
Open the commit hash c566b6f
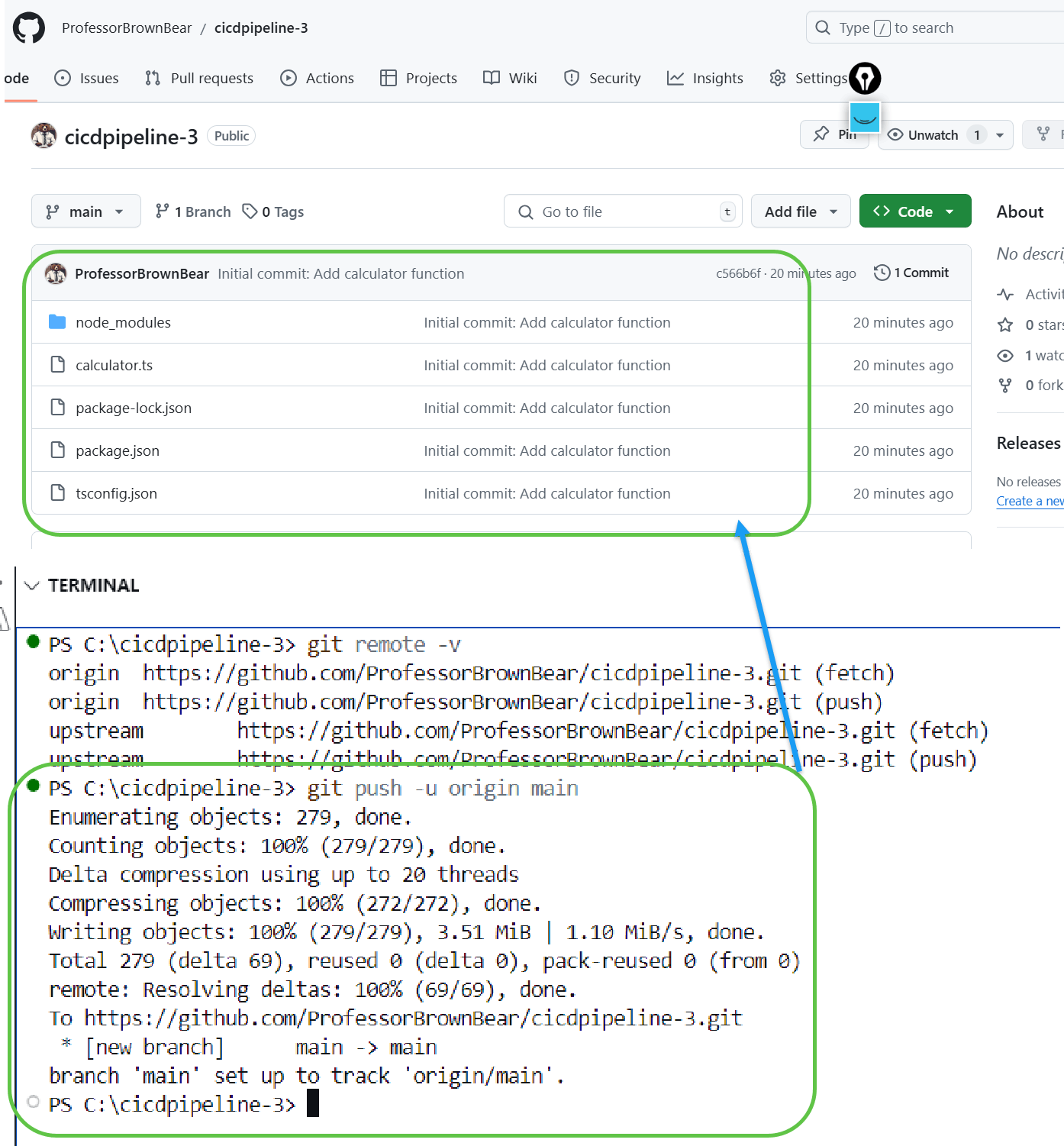(x=738, y=273)
